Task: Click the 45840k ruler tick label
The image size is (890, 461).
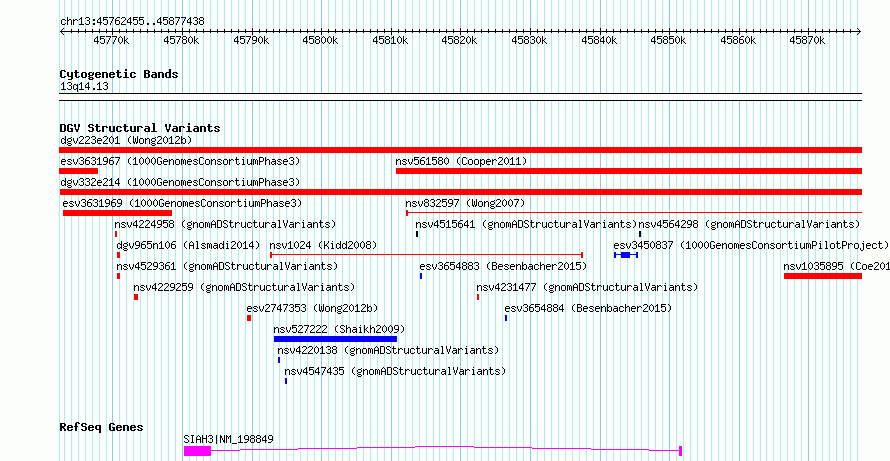Action: (x=599, y=40)
